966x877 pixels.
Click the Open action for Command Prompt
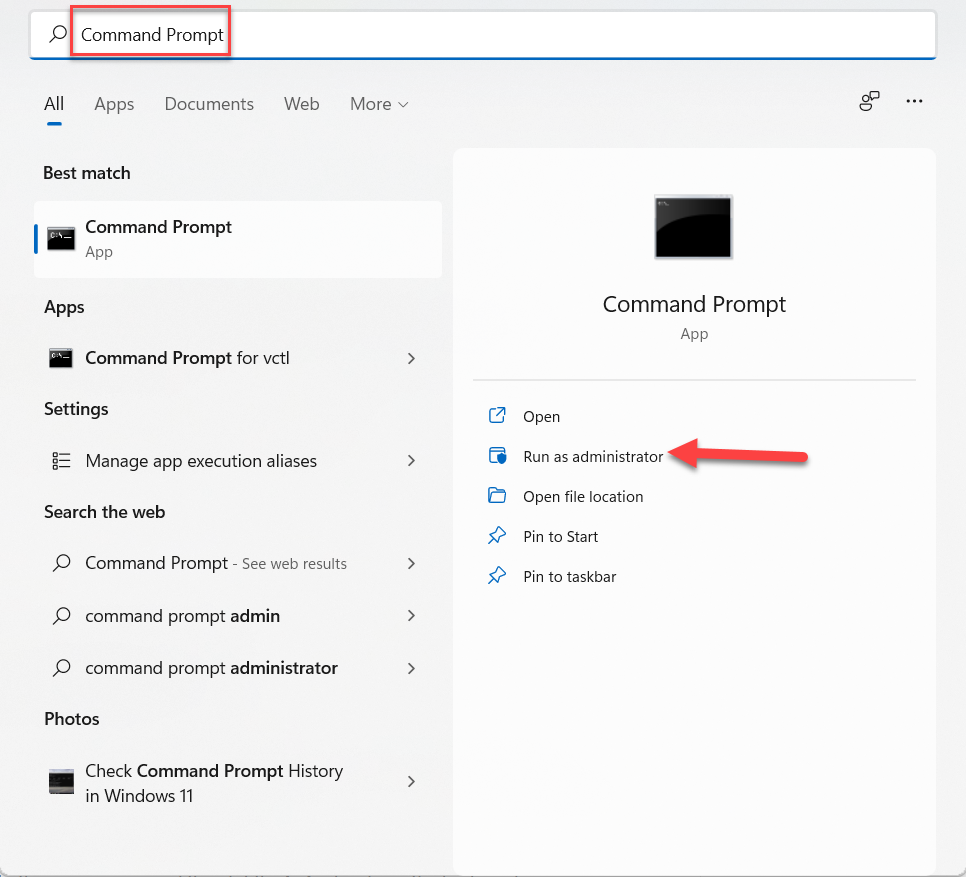tap(541, 416)
